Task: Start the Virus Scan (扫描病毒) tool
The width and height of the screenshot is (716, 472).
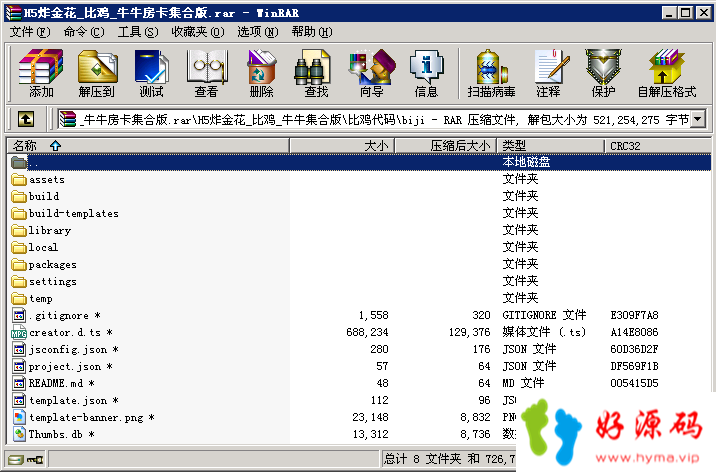Action: (x=491, y=73)
